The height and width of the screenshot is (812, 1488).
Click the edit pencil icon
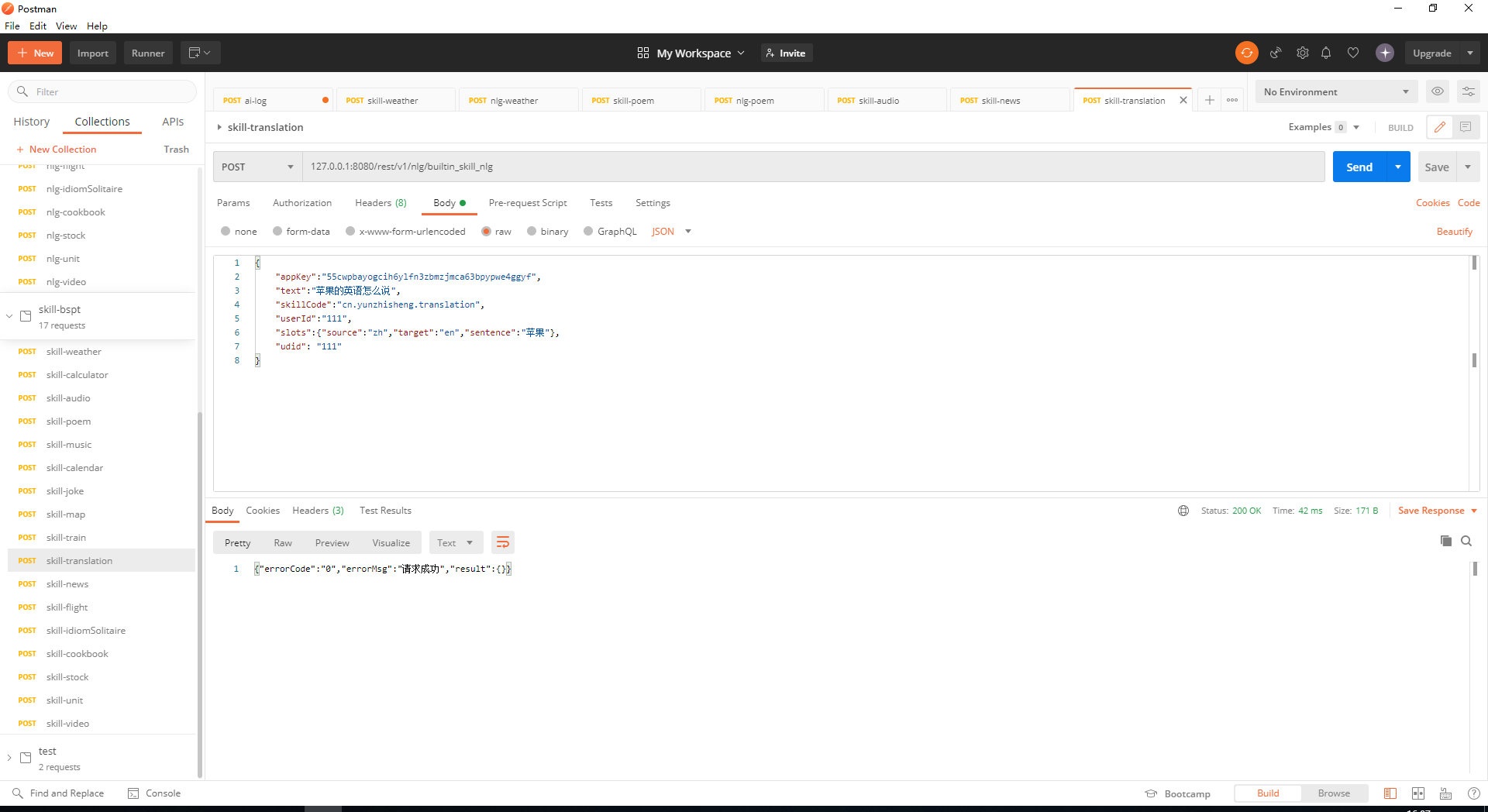1440,127
